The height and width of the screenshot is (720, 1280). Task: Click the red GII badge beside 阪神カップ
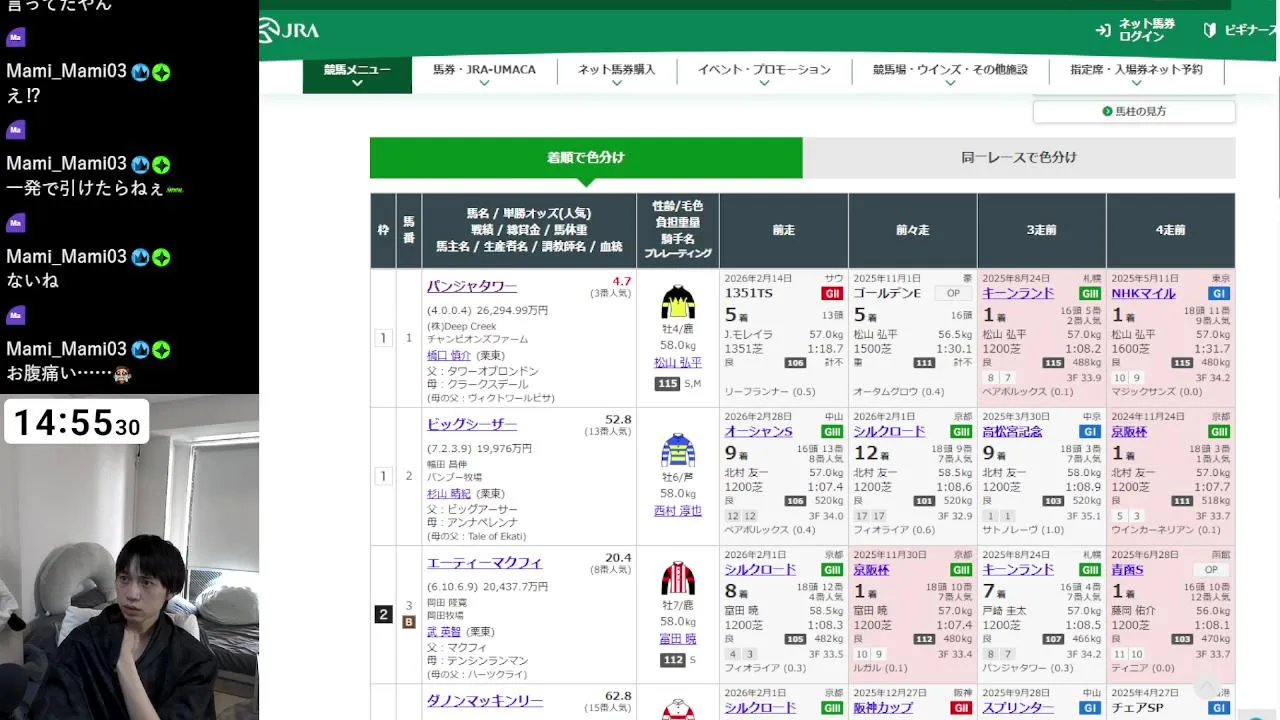960,707
